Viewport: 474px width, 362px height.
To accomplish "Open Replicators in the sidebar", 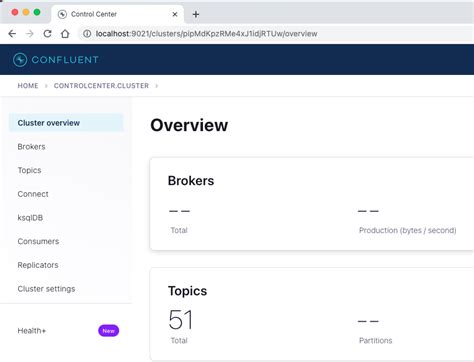I will pyautogui.click(x=38, y=265).
